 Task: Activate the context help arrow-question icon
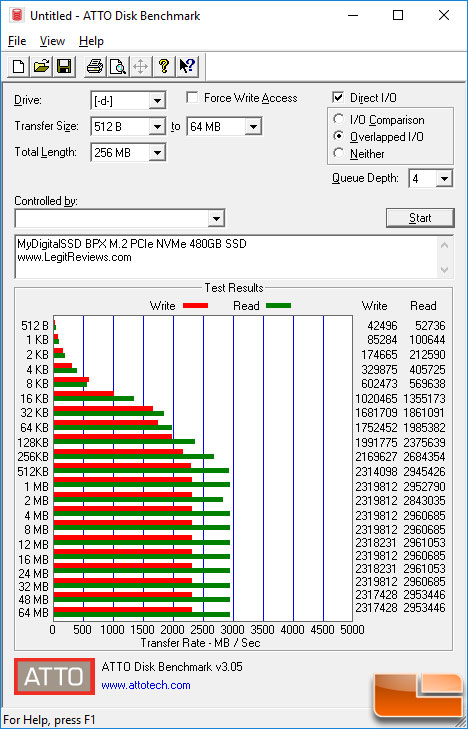187,67
